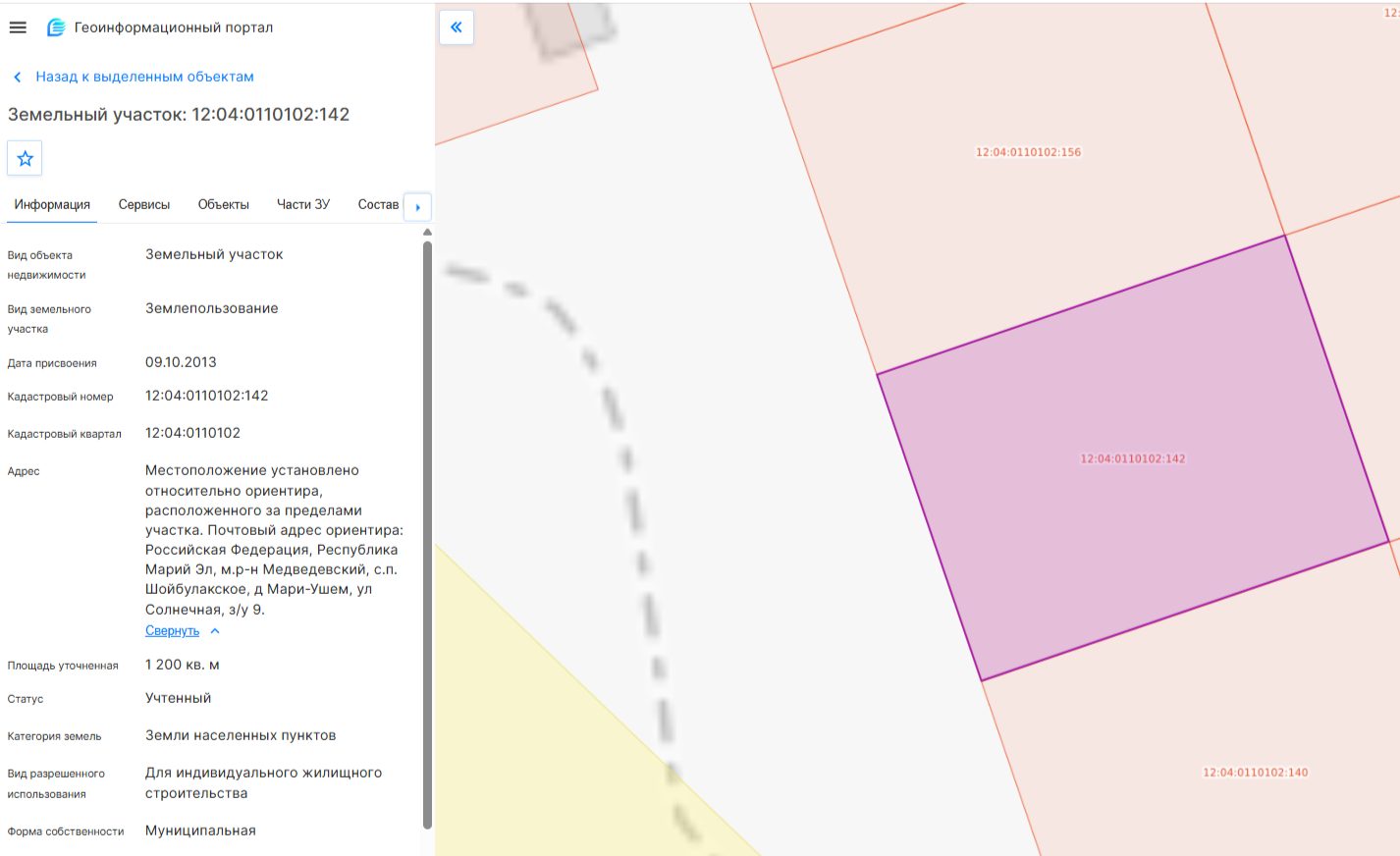Click Вид объекта недвижимости value Земельный участок

214,254
